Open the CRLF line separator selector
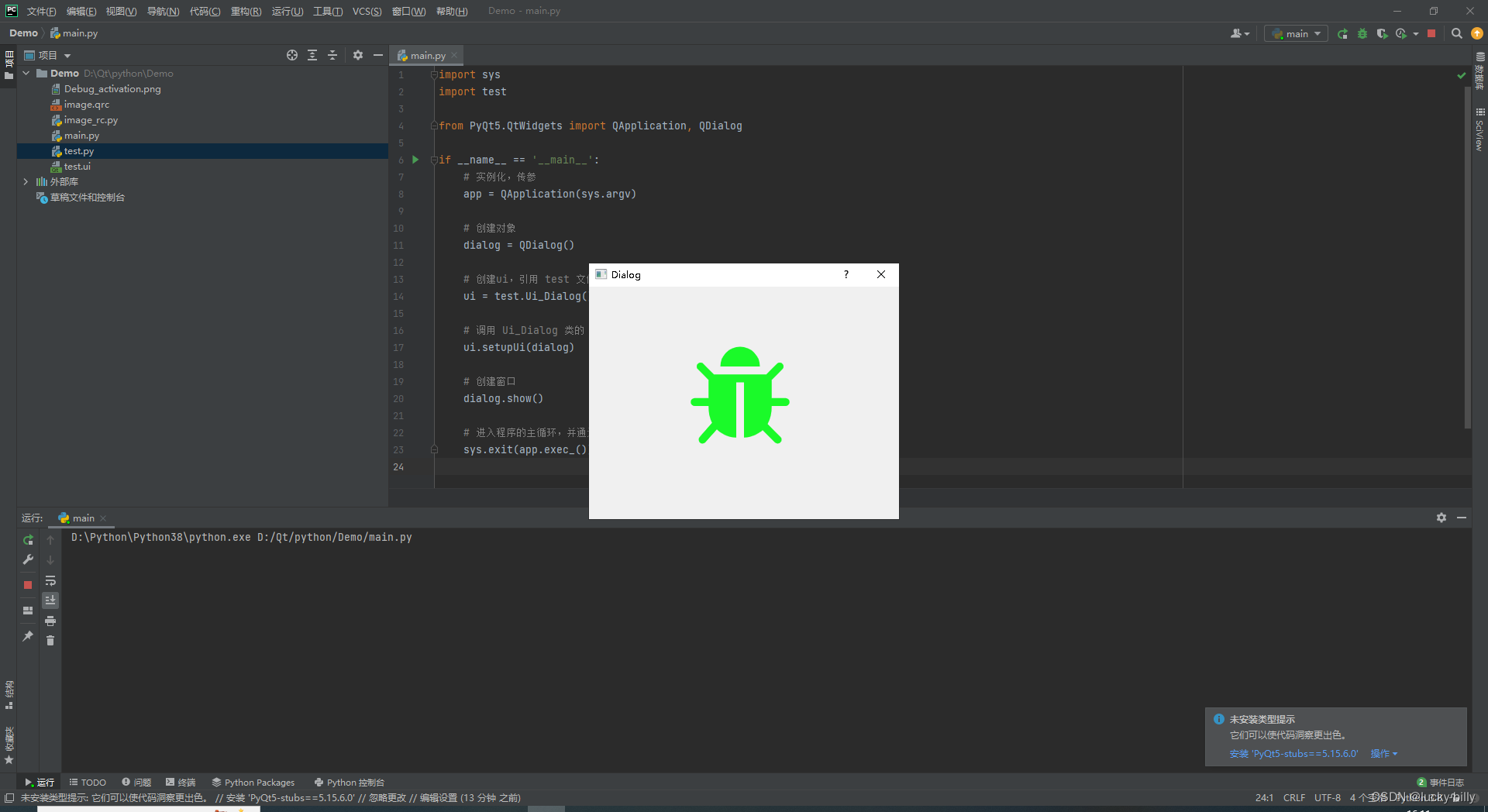 pyautogui.click(x=1294, y=798)
